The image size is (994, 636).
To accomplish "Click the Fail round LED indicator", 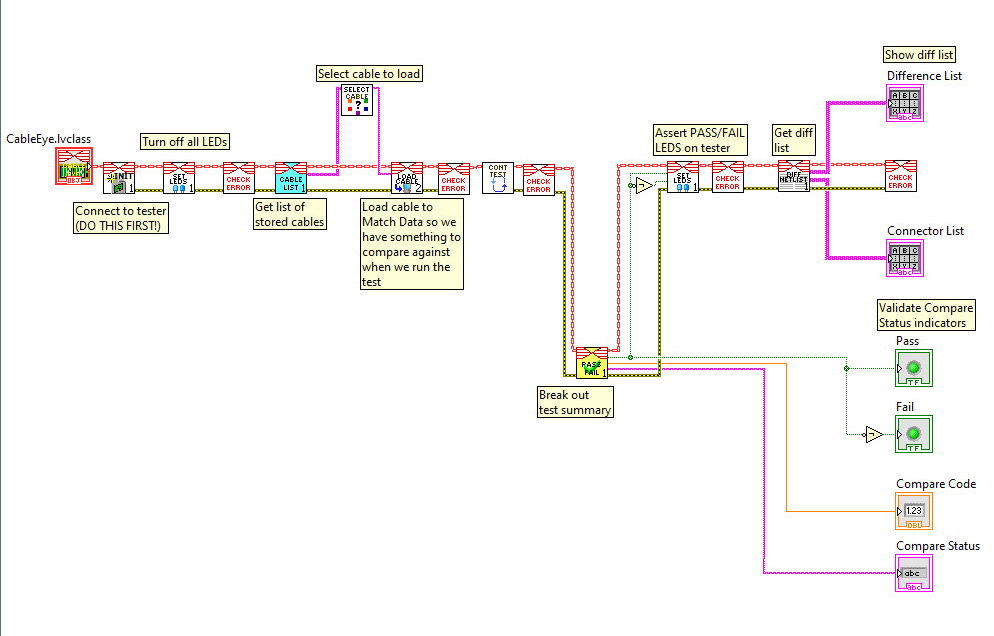I will pyautogui.click(x=913, y=434).
